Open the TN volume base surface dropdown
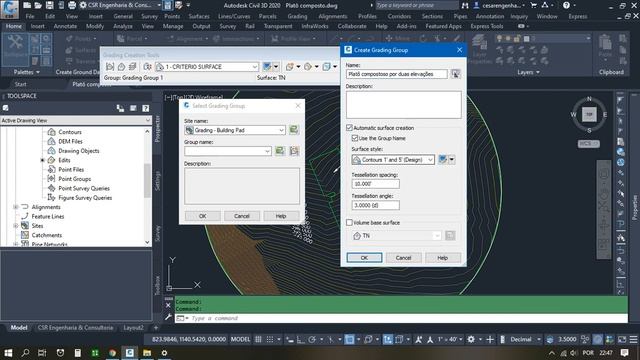This screenshot has height=360, width=640. tap(437, 236)
